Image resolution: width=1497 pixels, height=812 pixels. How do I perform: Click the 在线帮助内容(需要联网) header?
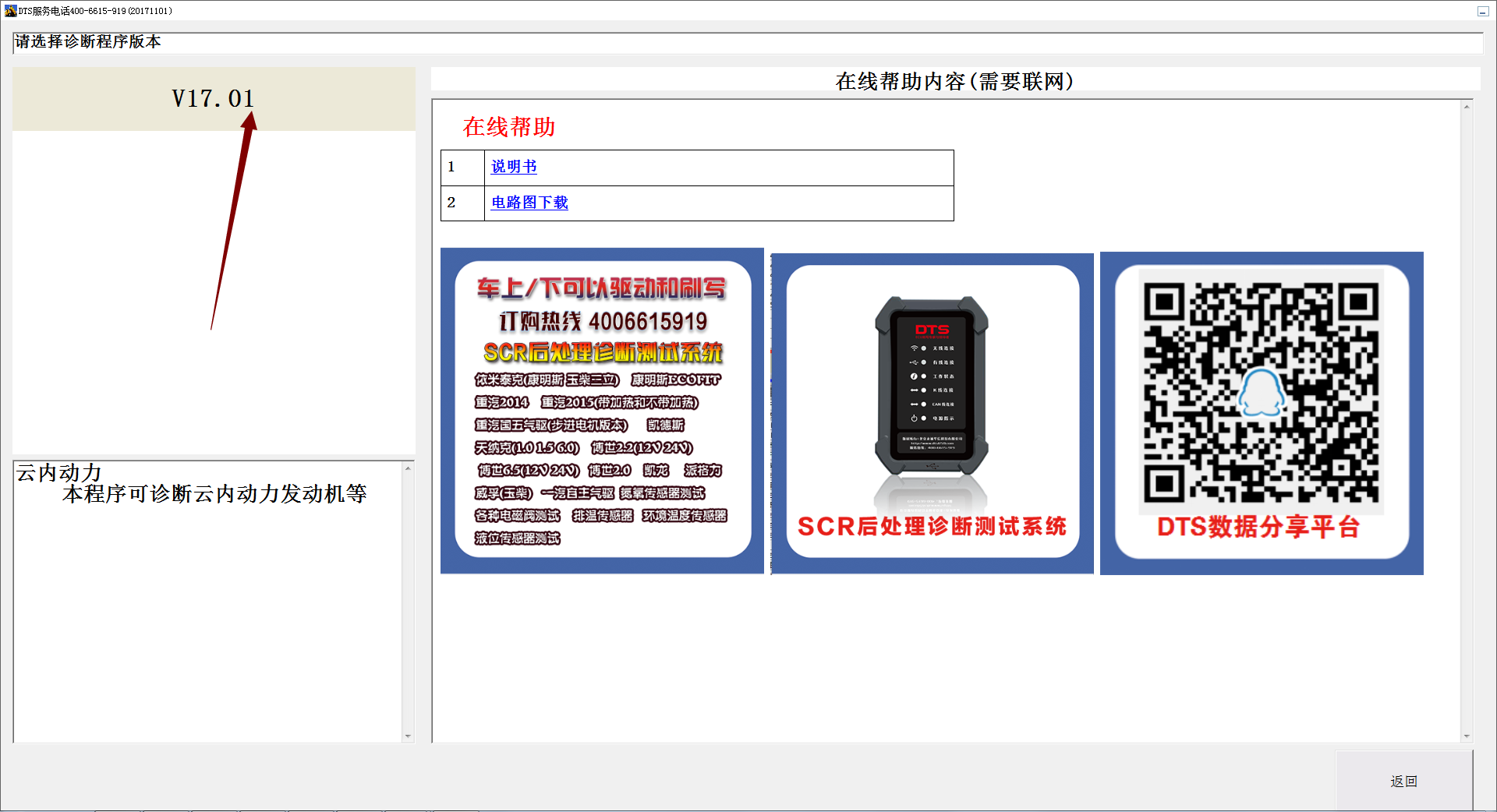click(954, 81)
